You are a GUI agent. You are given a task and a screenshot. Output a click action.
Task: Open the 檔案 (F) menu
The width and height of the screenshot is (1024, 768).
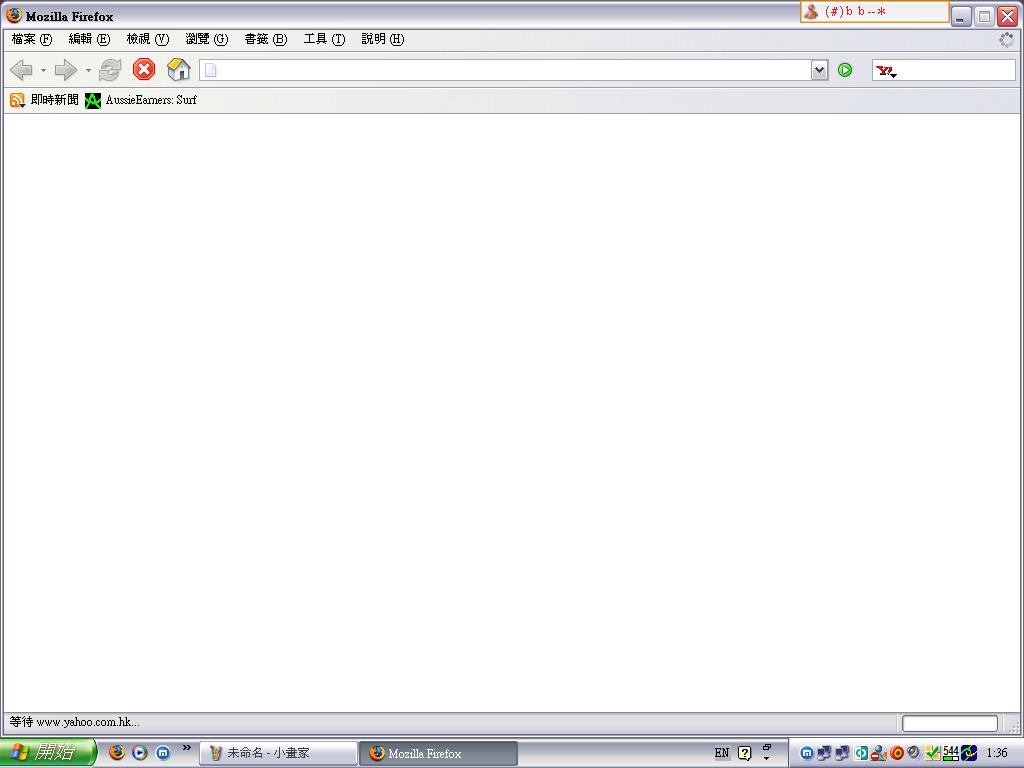pos(31,39)
